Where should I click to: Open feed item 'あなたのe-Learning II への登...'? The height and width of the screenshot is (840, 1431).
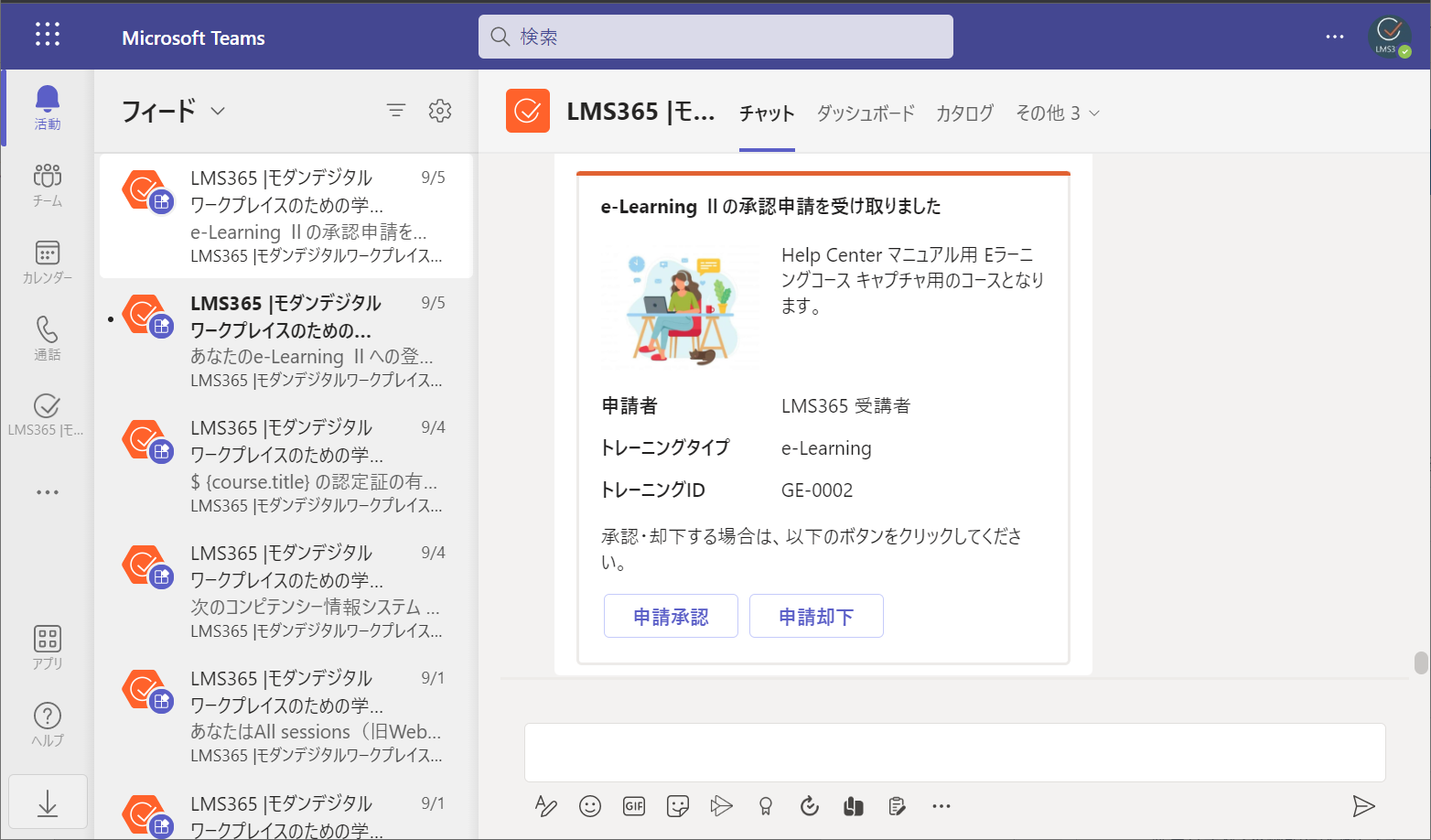[286, 340]
